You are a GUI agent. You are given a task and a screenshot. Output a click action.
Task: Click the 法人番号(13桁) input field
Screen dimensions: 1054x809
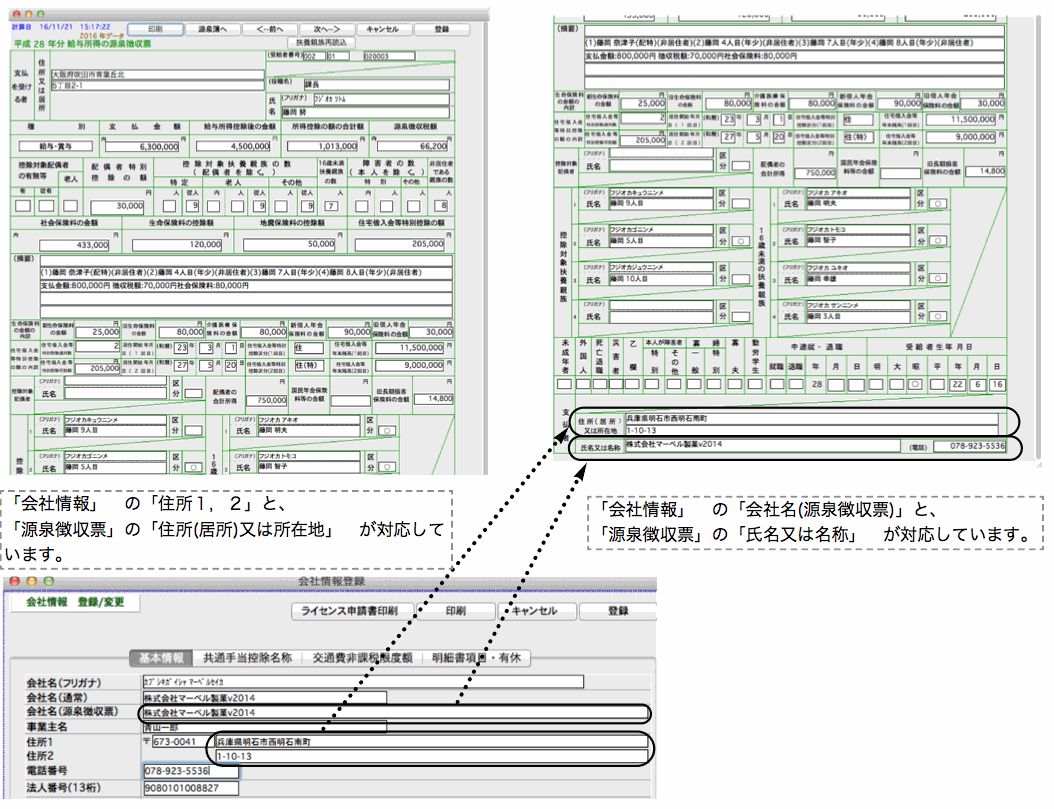(x=190, y=787)
